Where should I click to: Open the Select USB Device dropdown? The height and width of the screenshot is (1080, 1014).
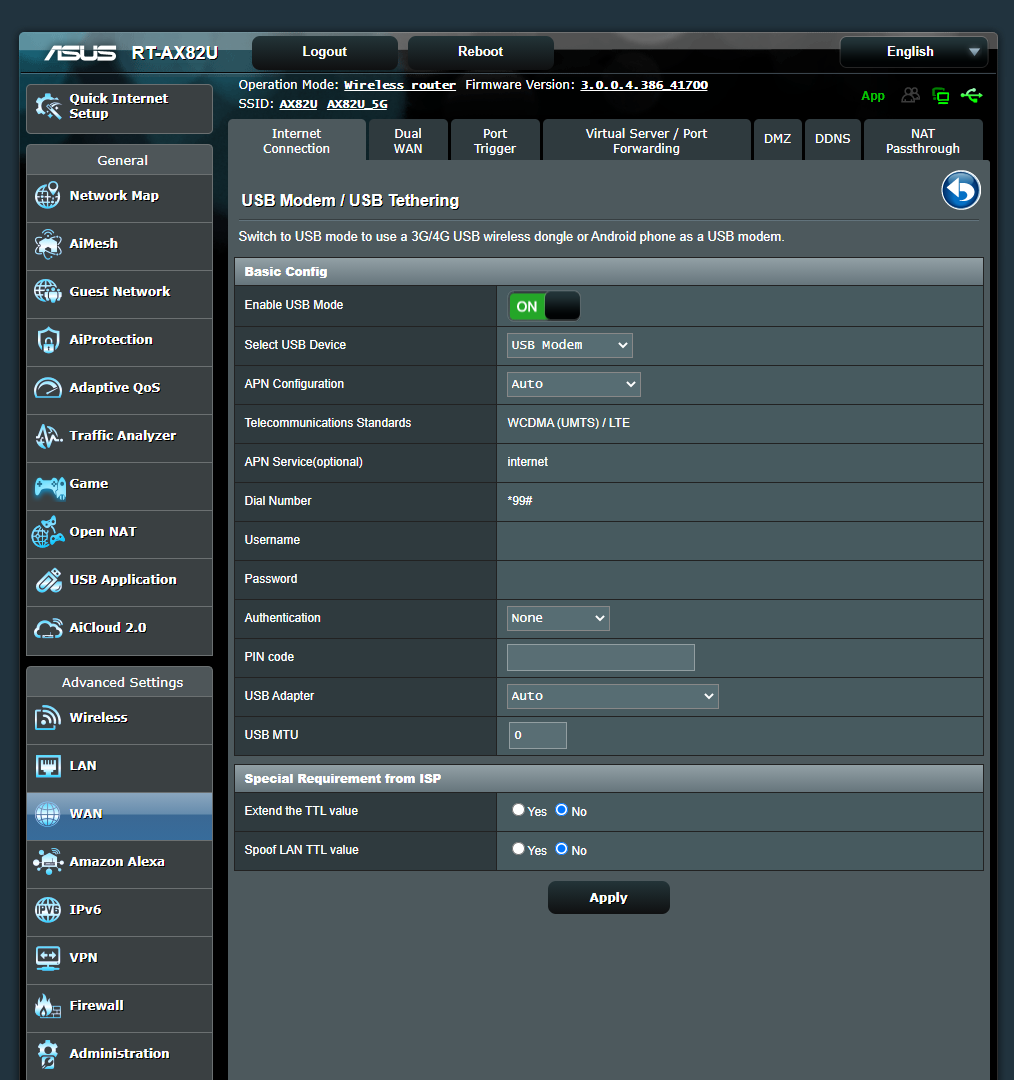(x=570, y=345)
